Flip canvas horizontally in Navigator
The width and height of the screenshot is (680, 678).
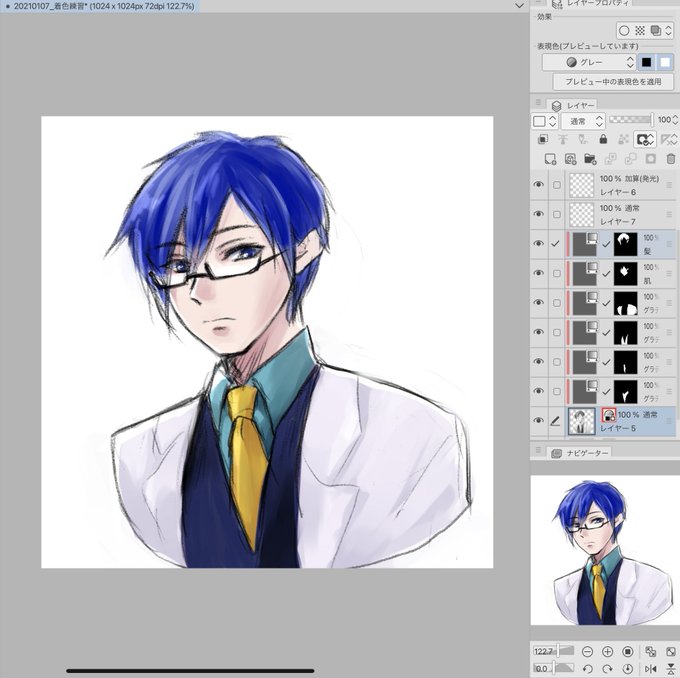[x=651, y=668]
